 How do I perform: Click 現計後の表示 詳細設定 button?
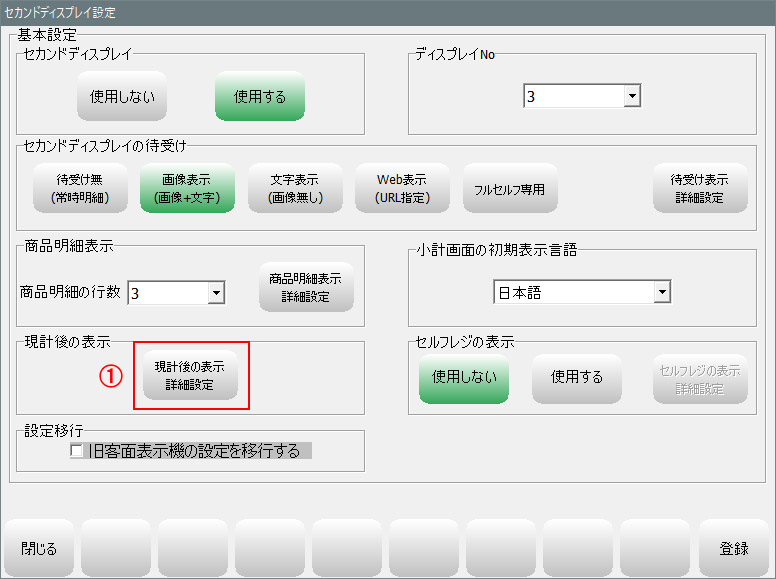[190, 376]
